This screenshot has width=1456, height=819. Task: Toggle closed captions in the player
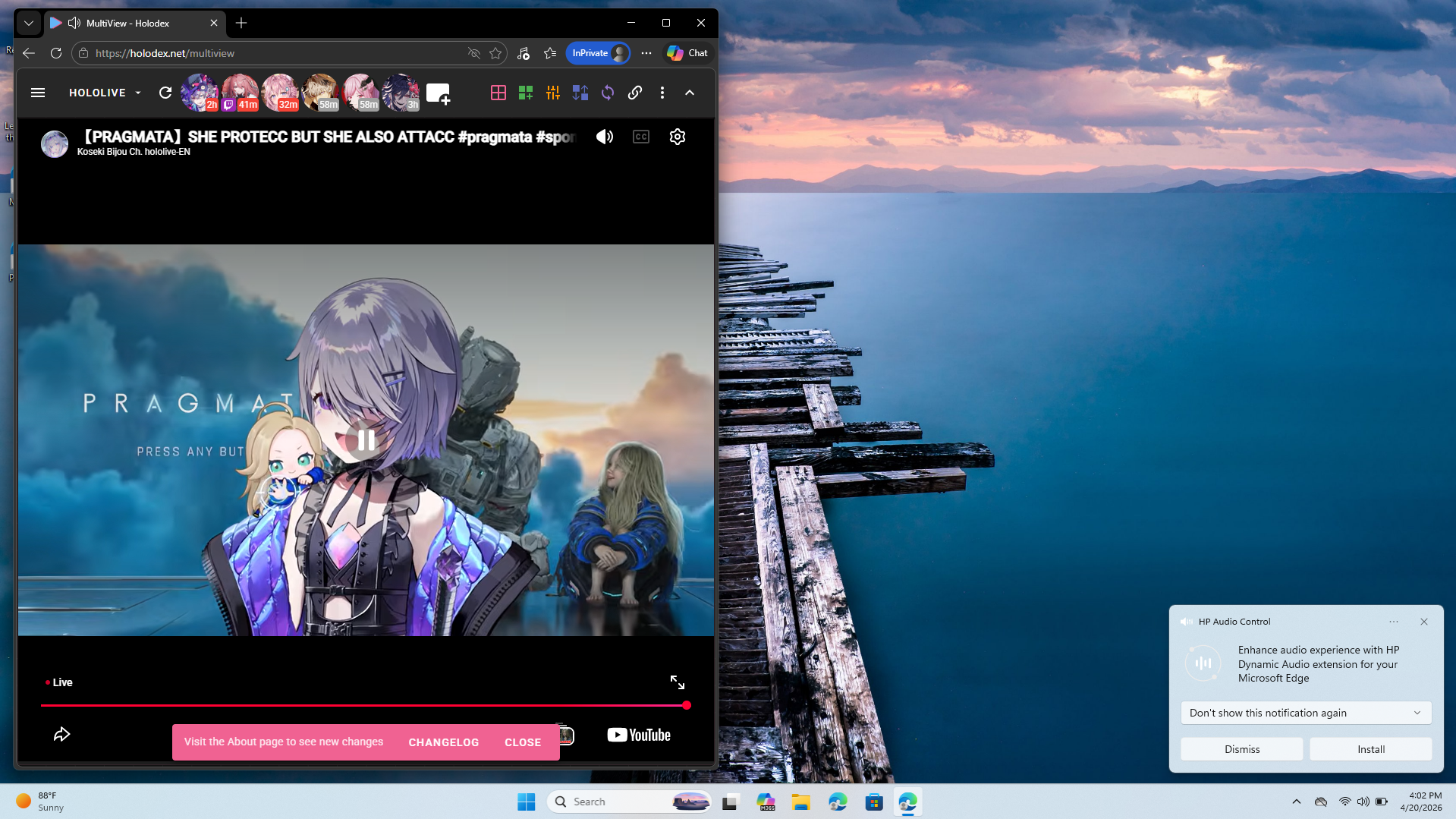pyautogui.click(x=641, y=137)
